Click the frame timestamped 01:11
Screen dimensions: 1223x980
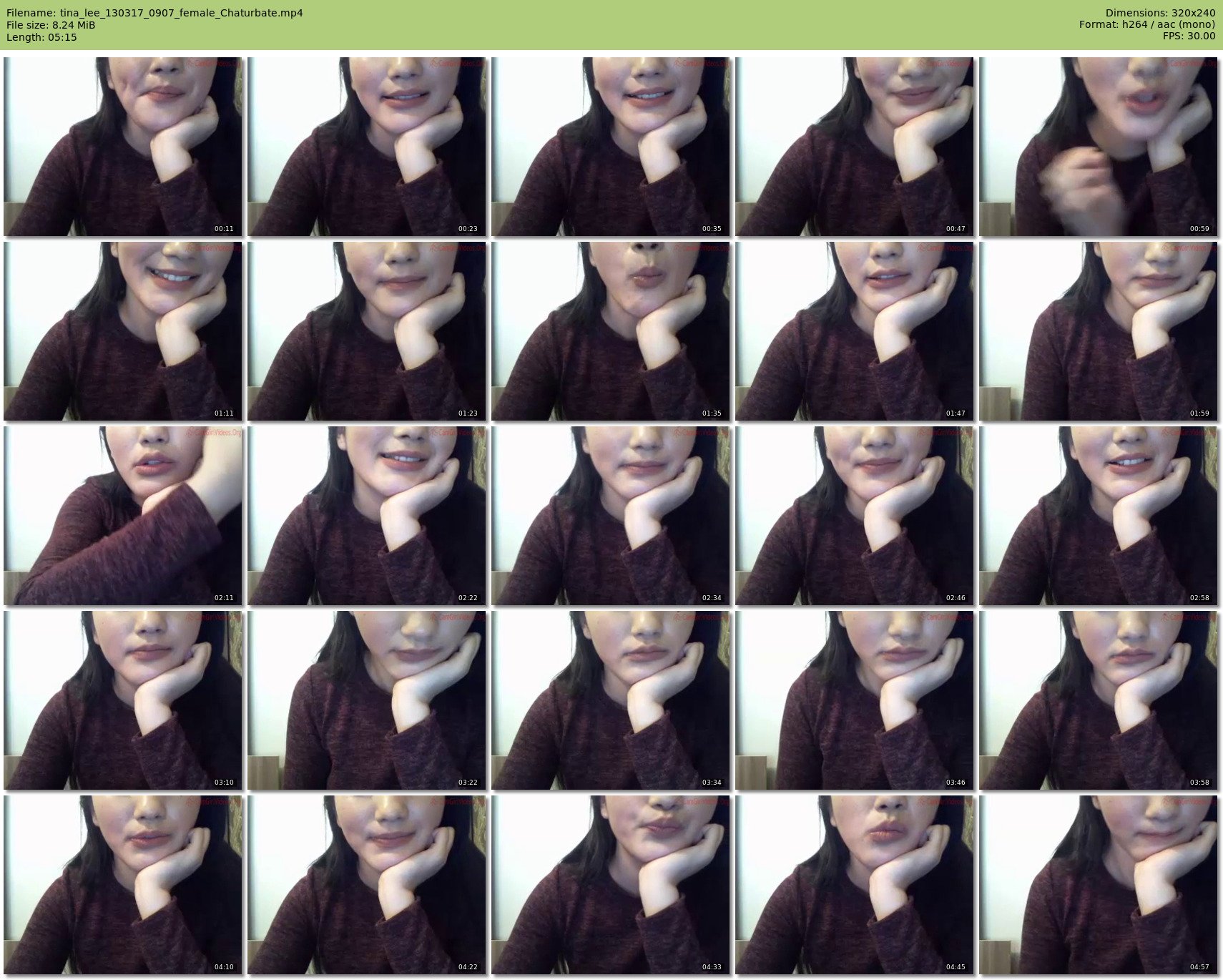click(123, 331)
